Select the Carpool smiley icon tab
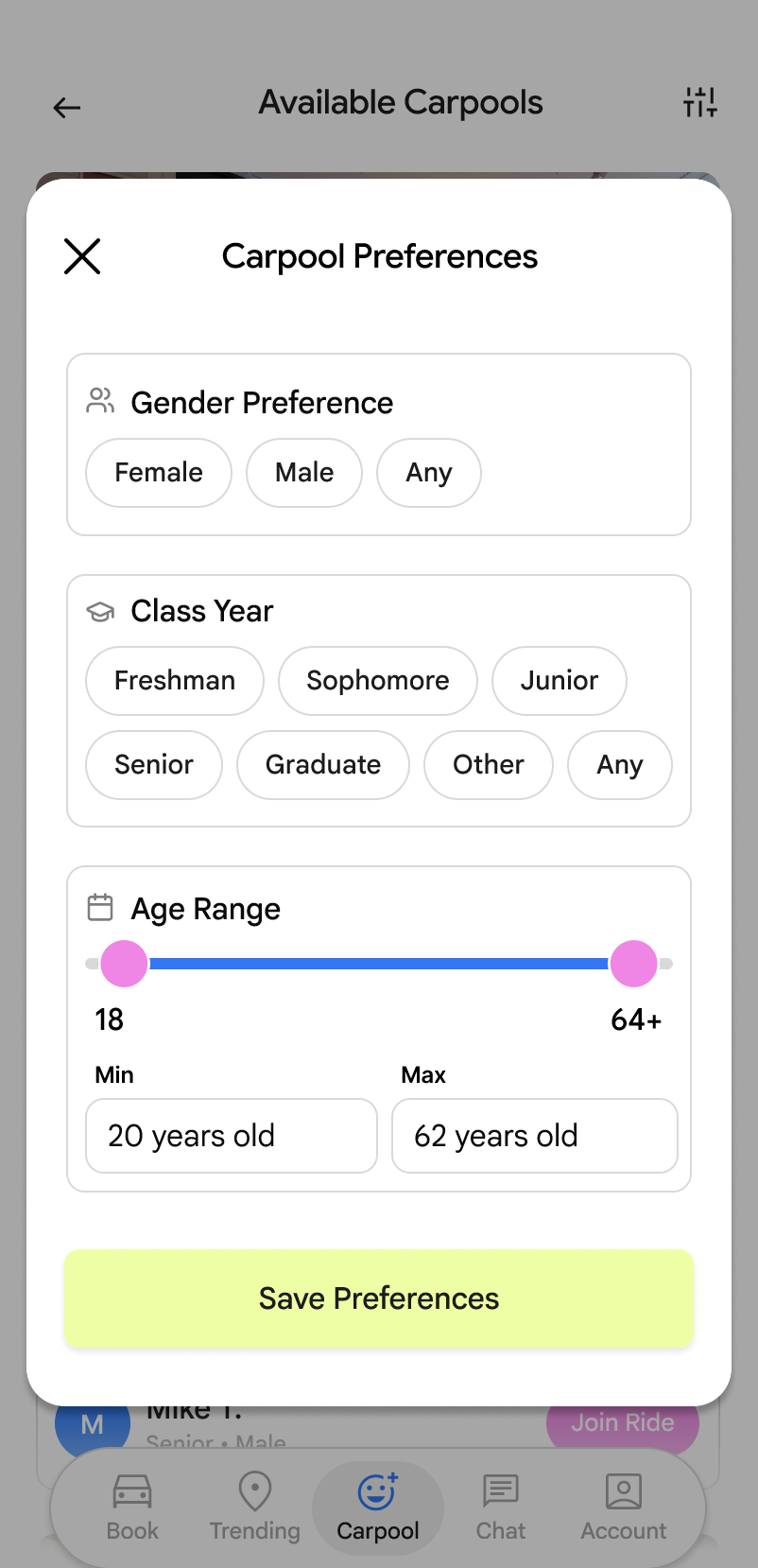This screenshot has width=758, height=1568. pos(378,1507)
